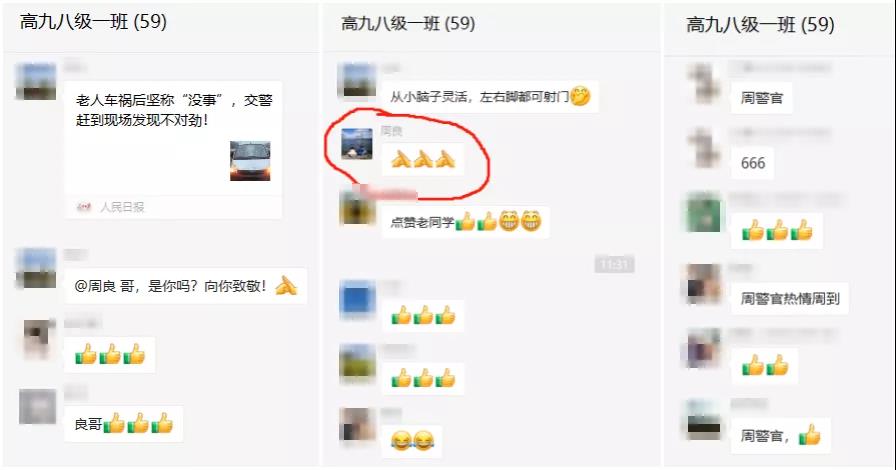Click the 点赞老同学 message bubble
This screenshot has width=896, height=470.
tap(466, 221)
